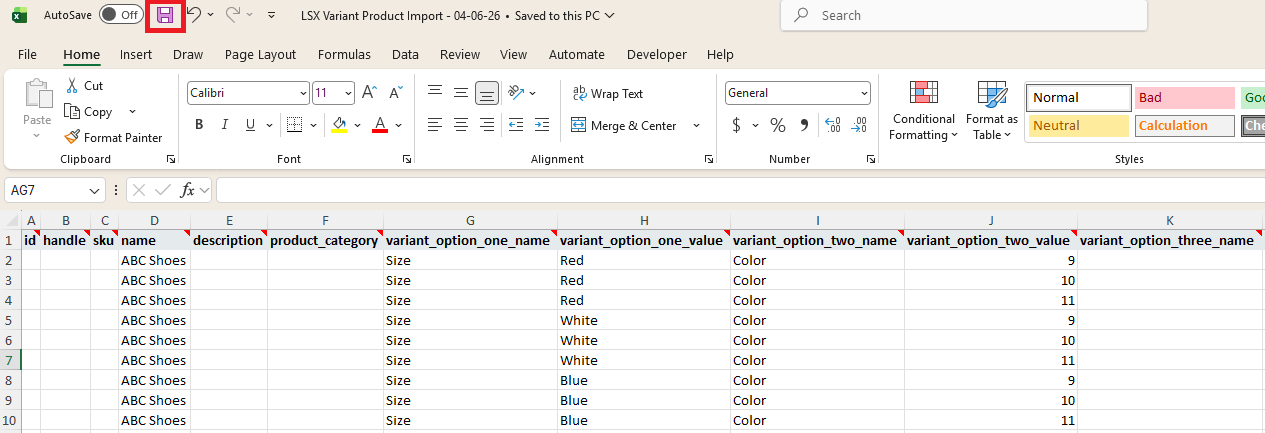Expand the Name Box dropdown arrow

pyautogui.click(x=96, y=190)
